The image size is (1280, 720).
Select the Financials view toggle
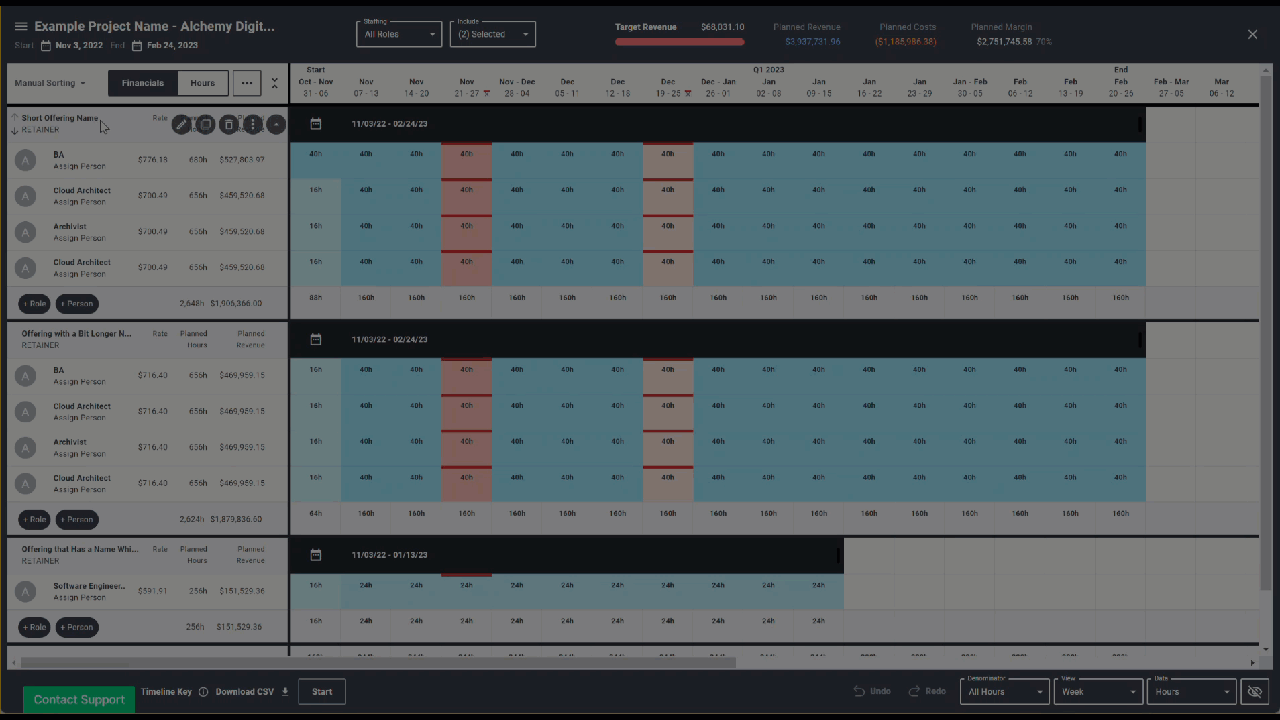pyautogui.click(x=143, y=83)
